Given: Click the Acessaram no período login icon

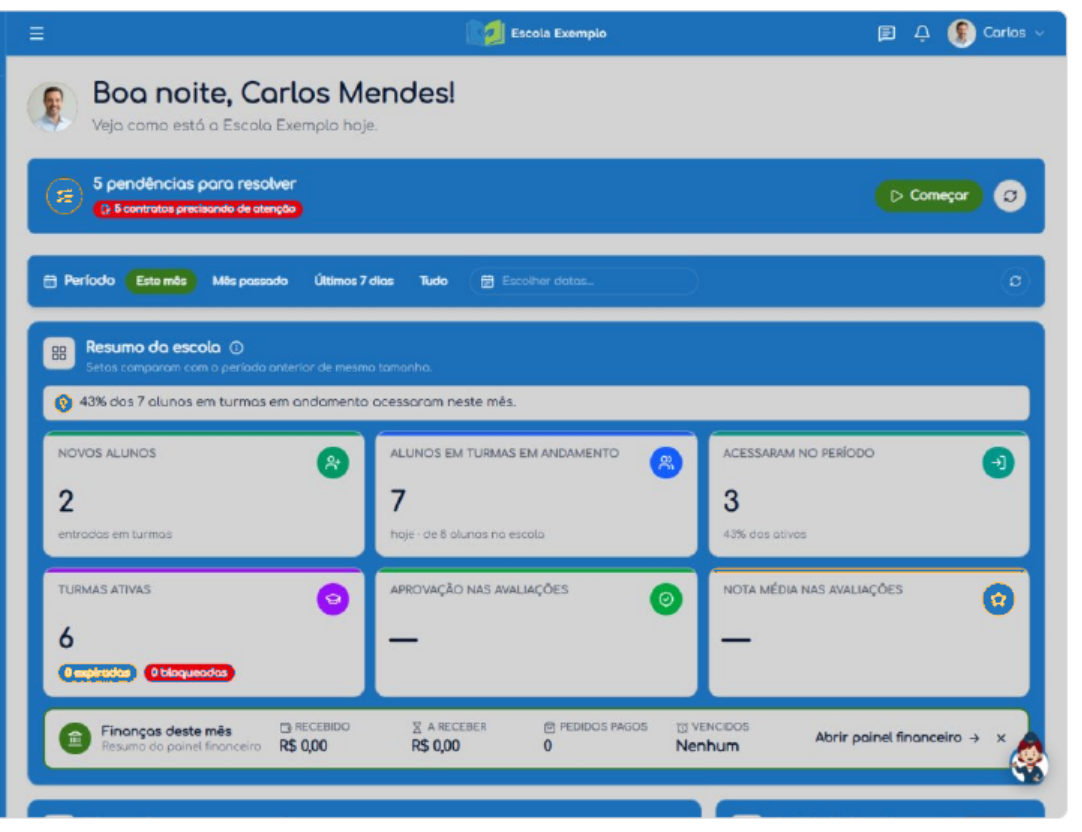Looking at the screenshot, I should 999,462.
